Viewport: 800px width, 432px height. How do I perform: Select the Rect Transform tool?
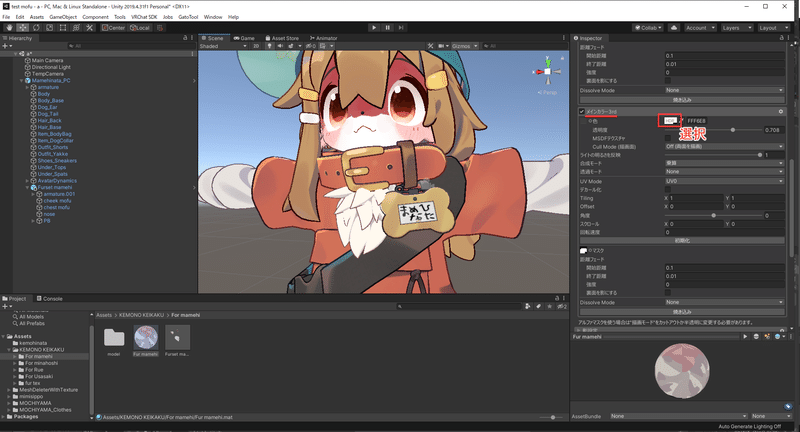[63, 28]
